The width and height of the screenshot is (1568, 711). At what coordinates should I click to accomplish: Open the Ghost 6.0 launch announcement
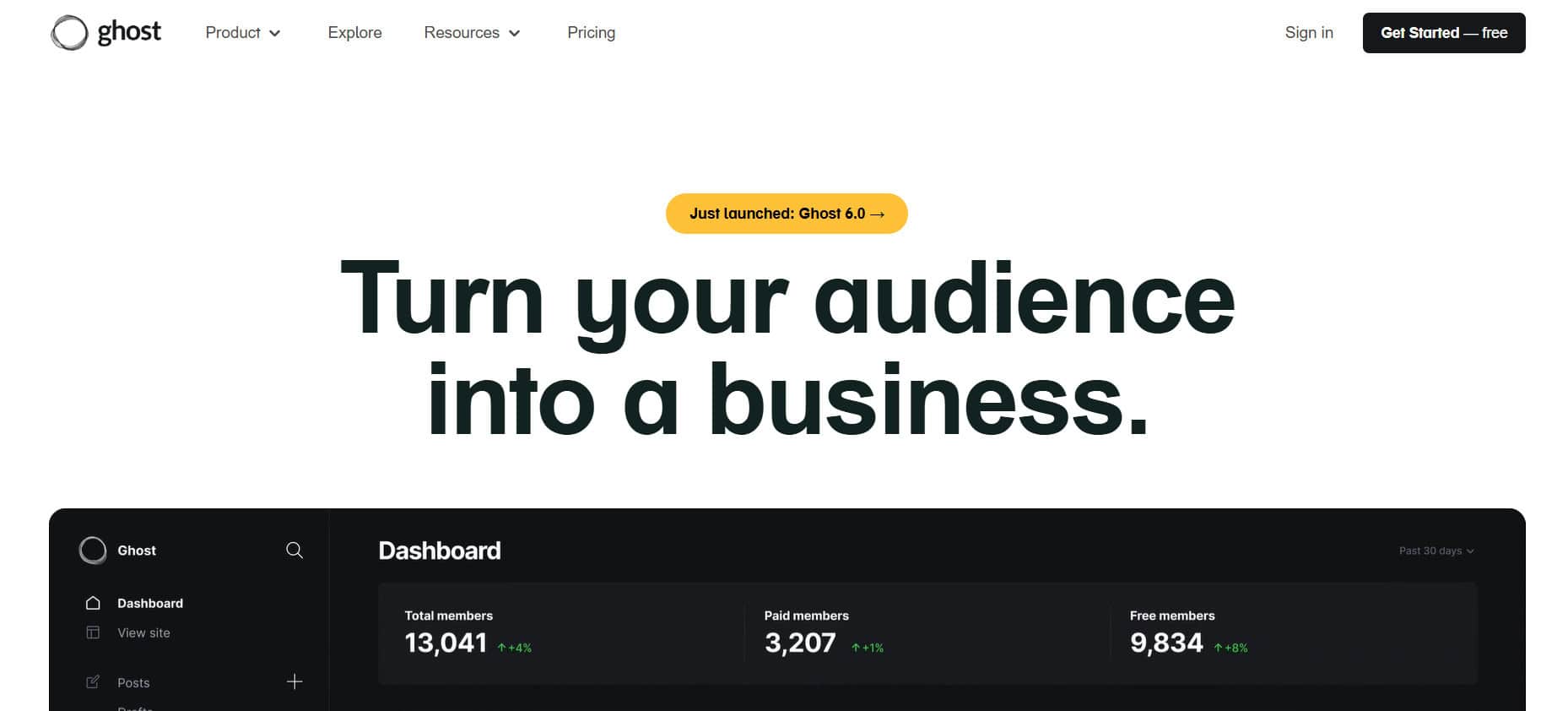[x=787, y=214]
